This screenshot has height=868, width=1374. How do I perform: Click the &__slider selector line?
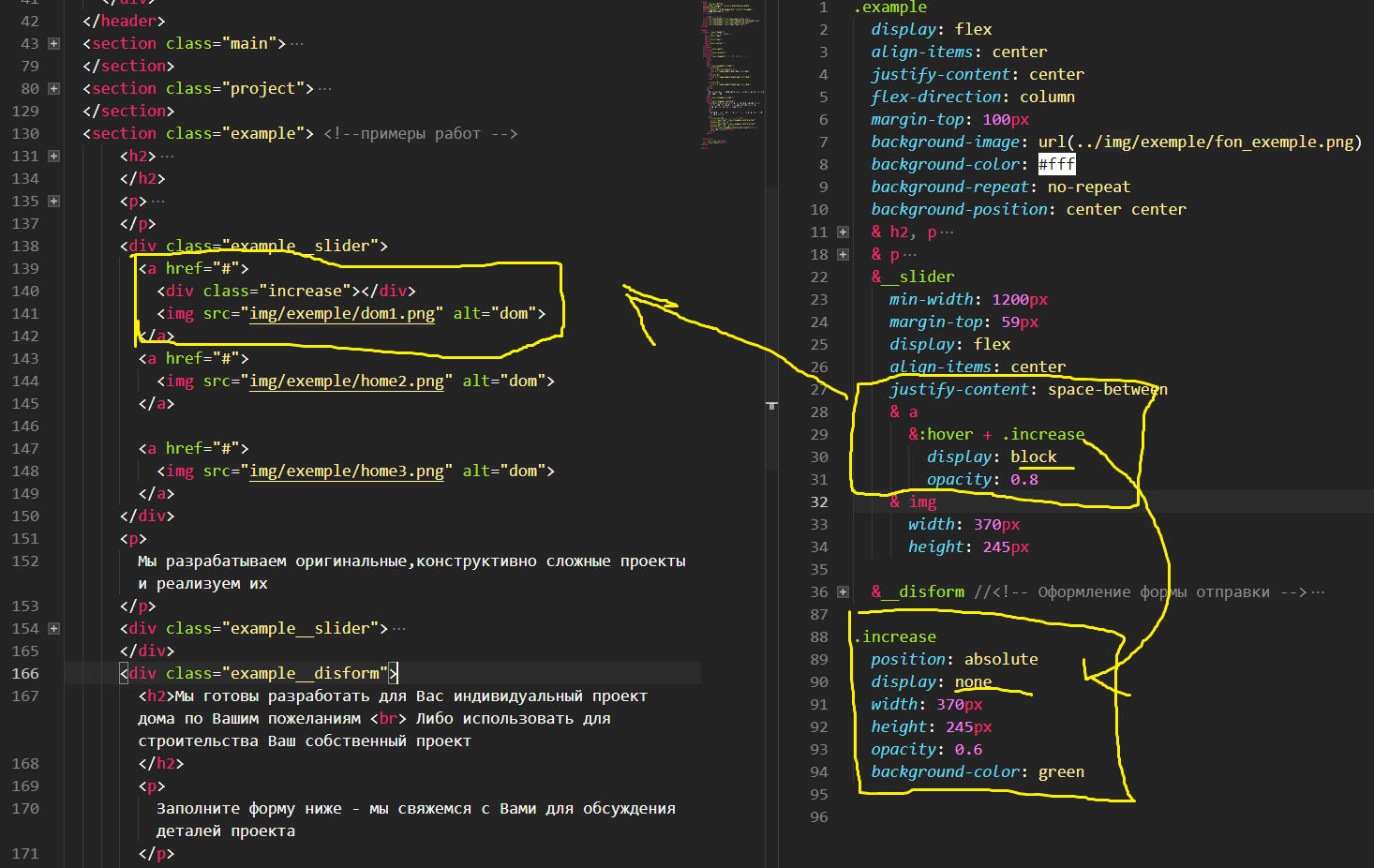[913, 277]
